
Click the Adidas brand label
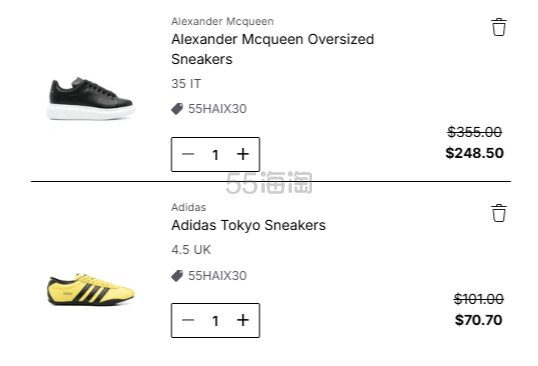189,207
